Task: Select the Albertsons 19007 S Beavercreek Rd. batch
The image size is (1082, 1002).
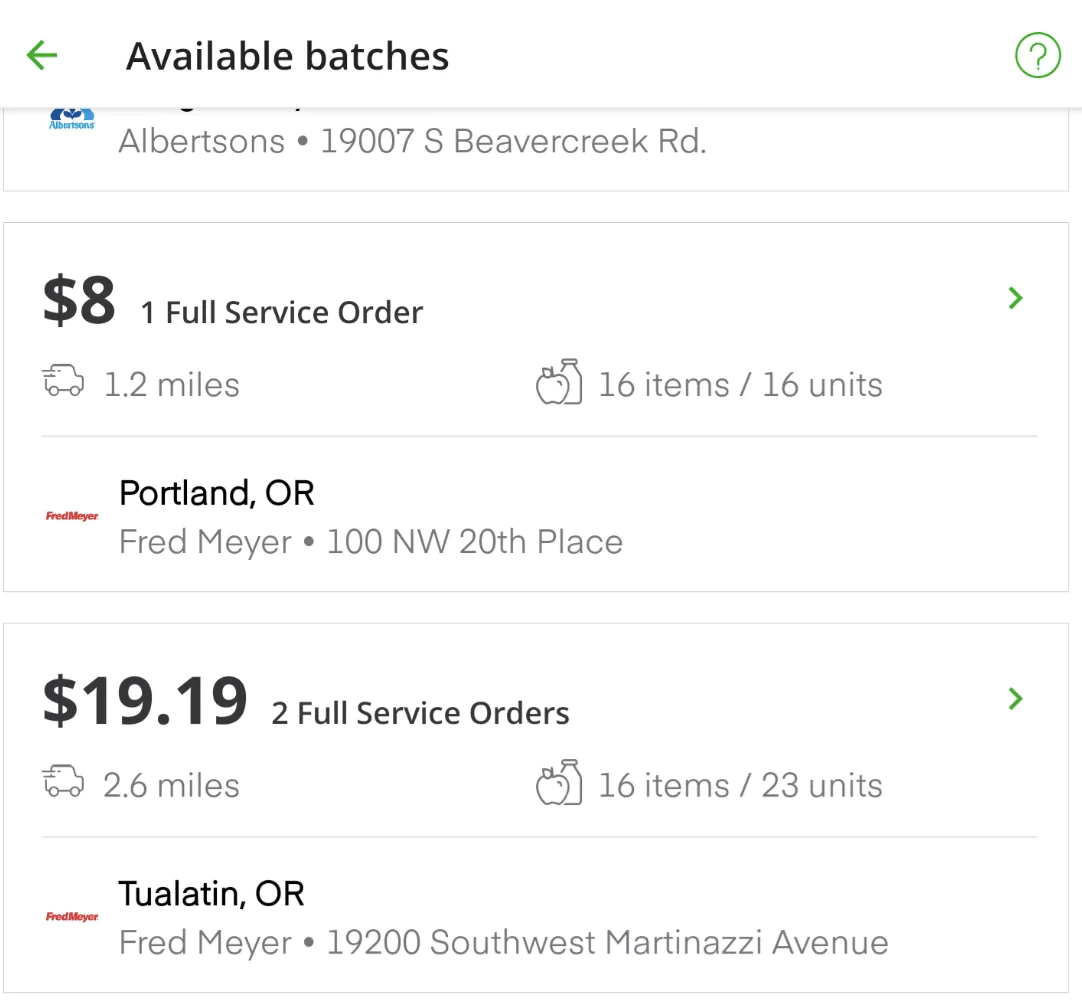Action: pos(536,150)
